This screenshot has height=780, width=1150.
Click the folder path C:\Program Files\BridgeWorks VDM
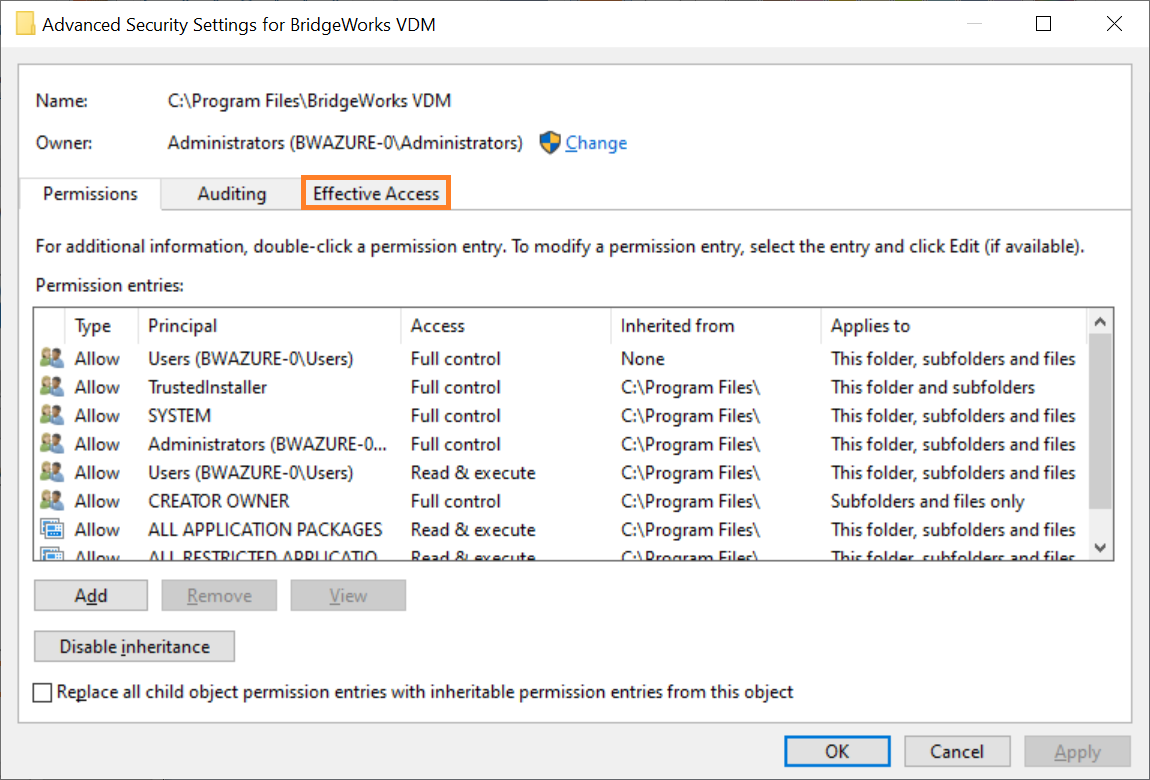[310, 100]
